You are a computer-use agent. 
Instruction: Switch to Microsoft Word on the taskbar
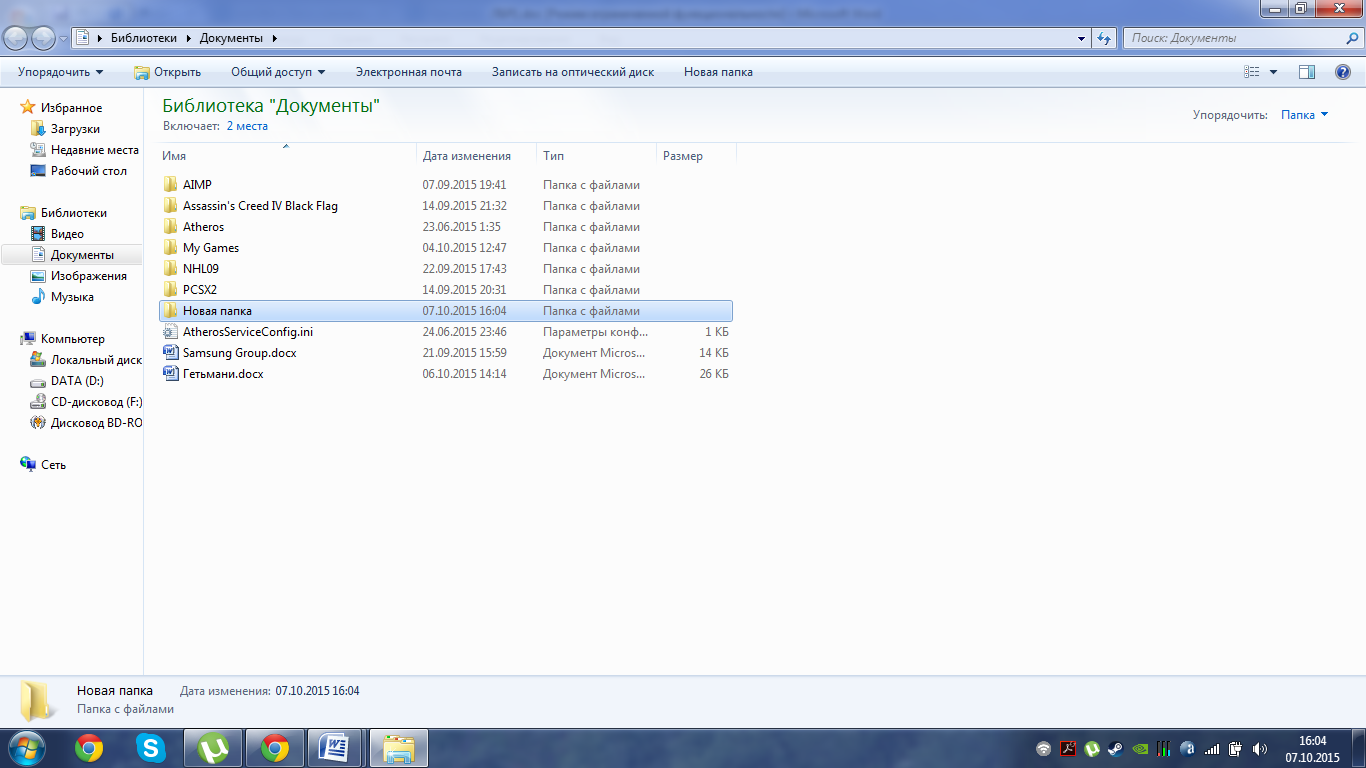tap(335, 748)
